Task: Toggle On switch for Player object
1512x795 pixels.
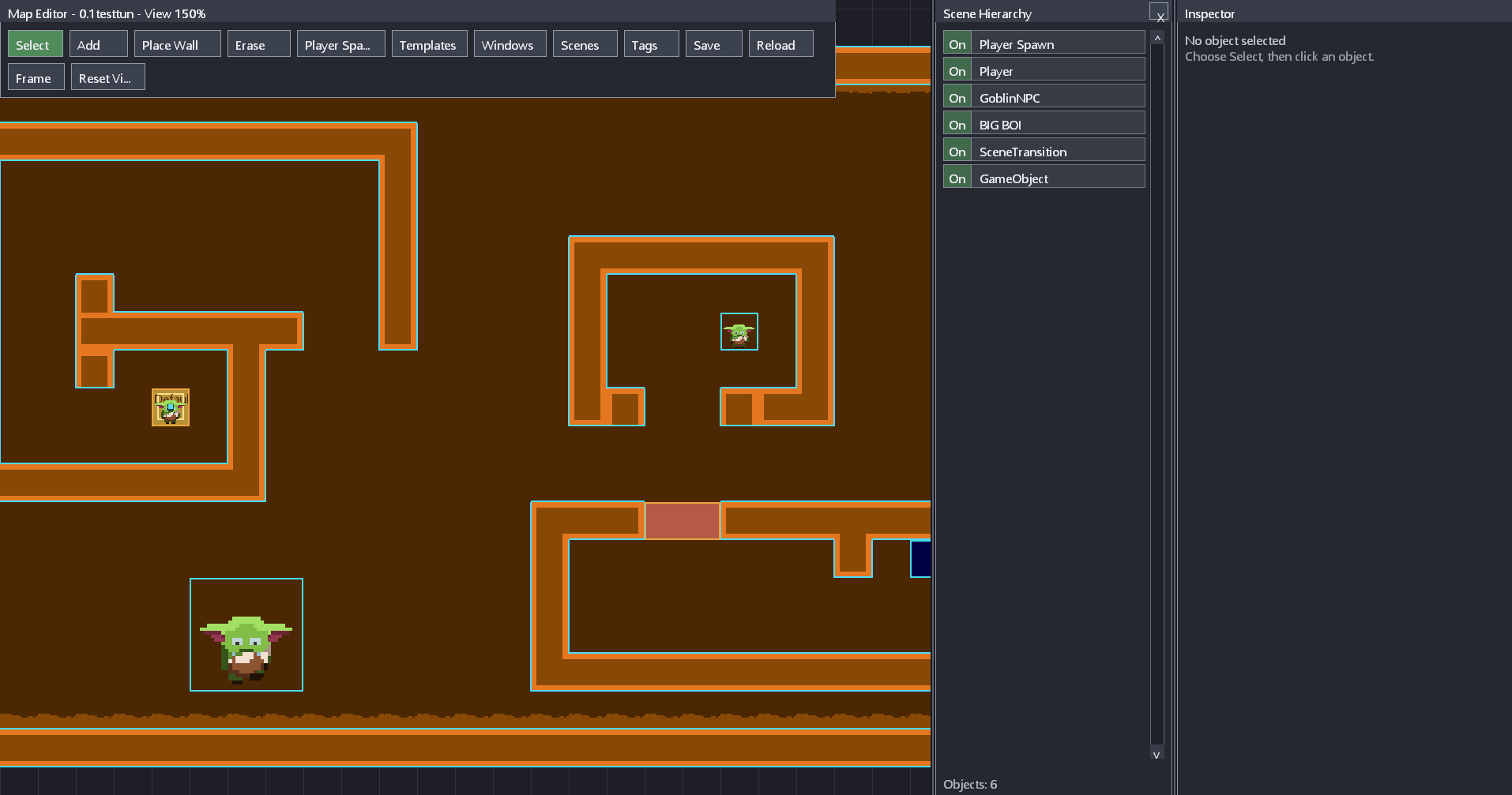Action: coord(957,70)
